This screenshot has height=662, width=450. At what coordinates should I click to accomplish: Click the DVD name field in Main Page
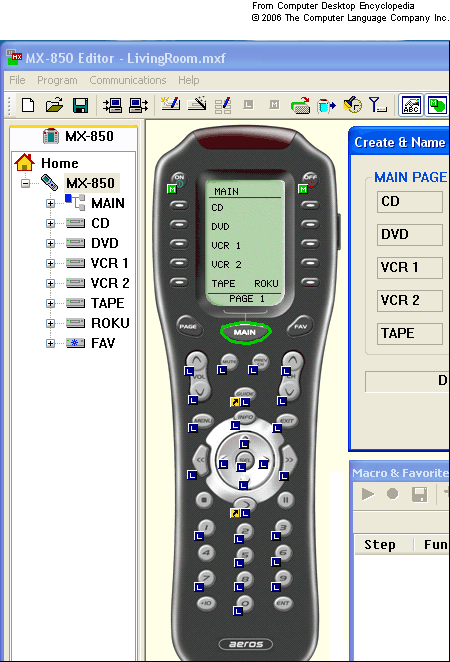pos(409,234)
